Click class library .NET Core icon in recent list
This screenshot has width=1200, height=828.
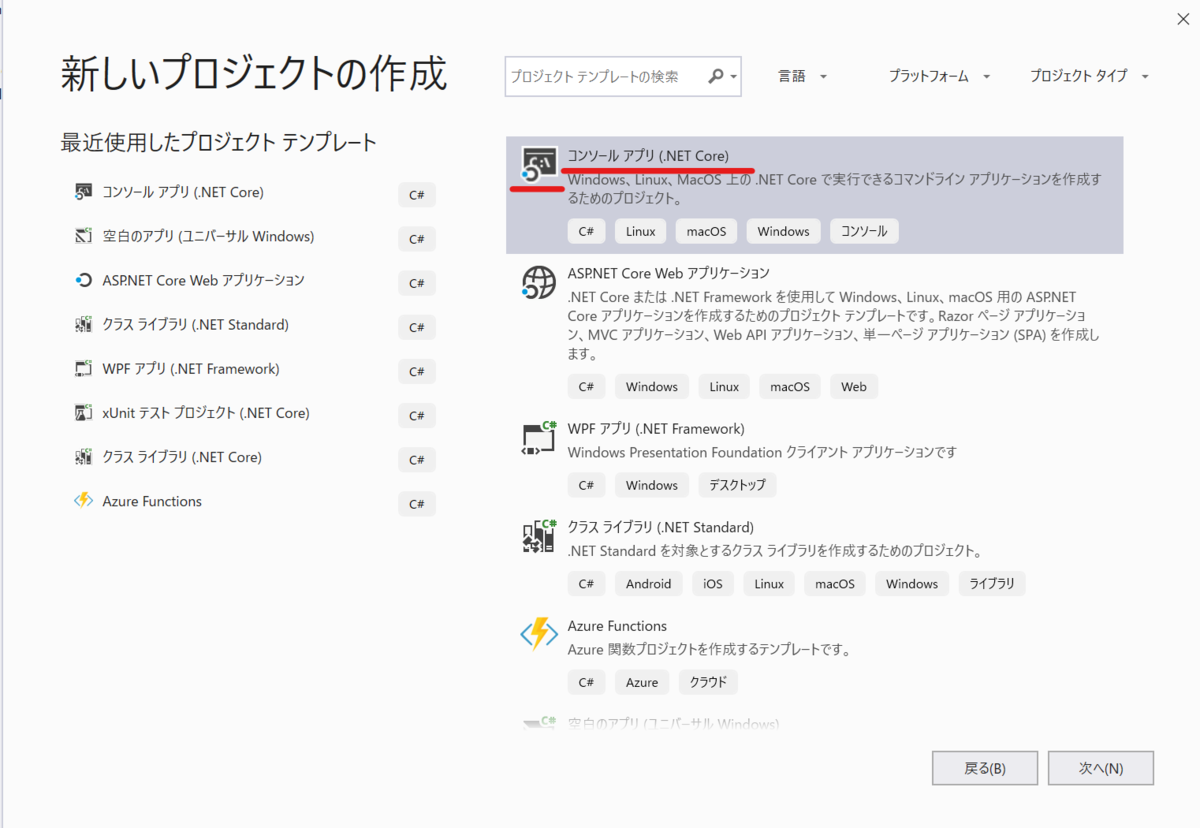pos(84,457)
